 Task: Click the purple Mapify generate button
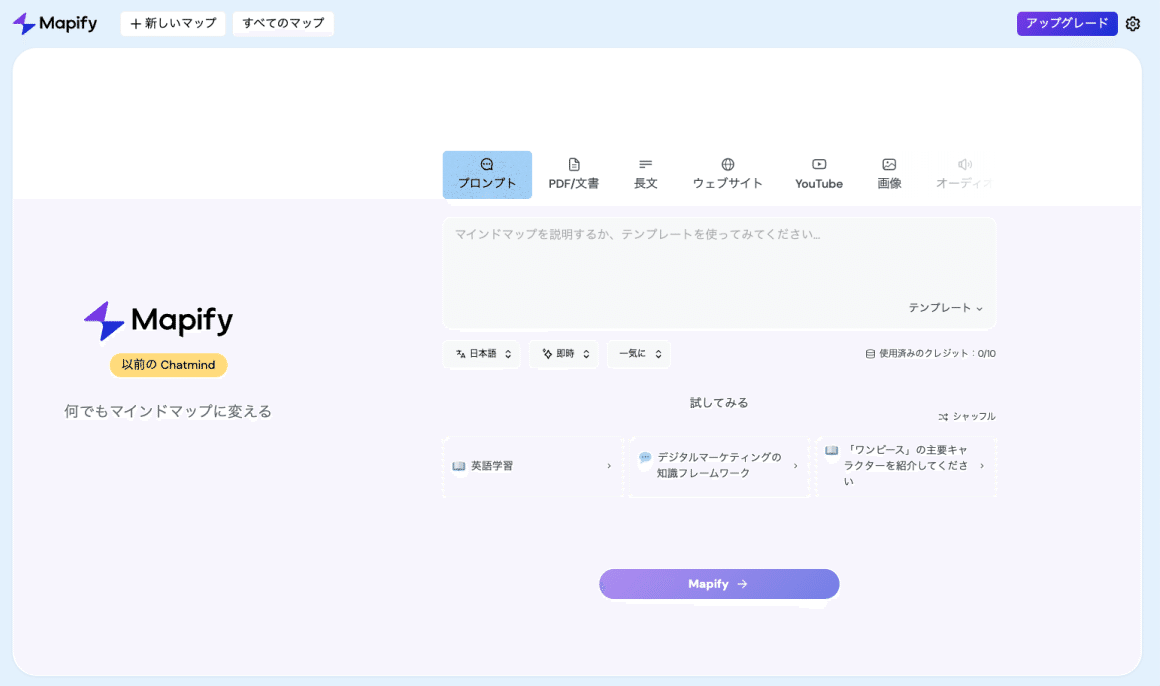point(719,584)
